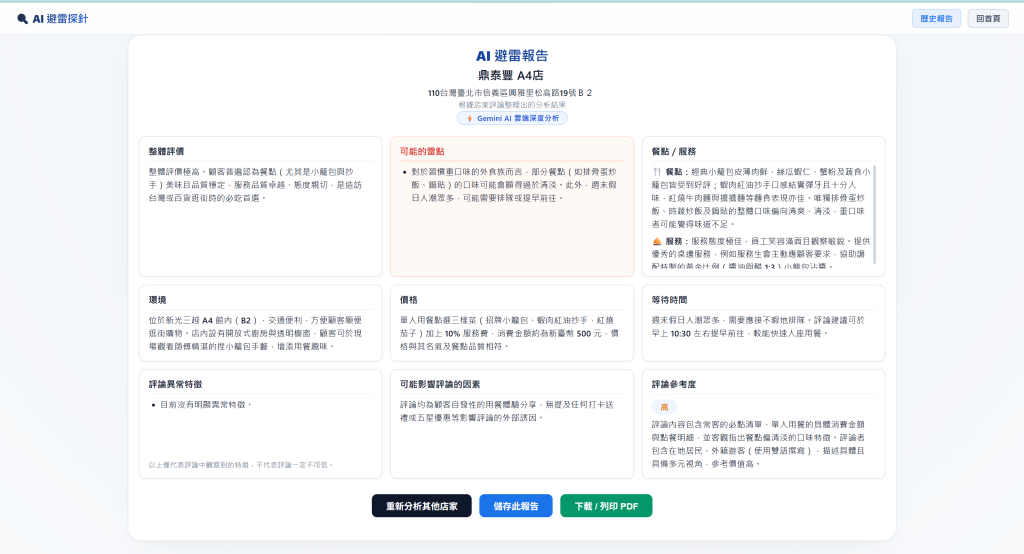
Task: Click the Gemini AI 雲端深度分析 badge
Action: [512, 118]
